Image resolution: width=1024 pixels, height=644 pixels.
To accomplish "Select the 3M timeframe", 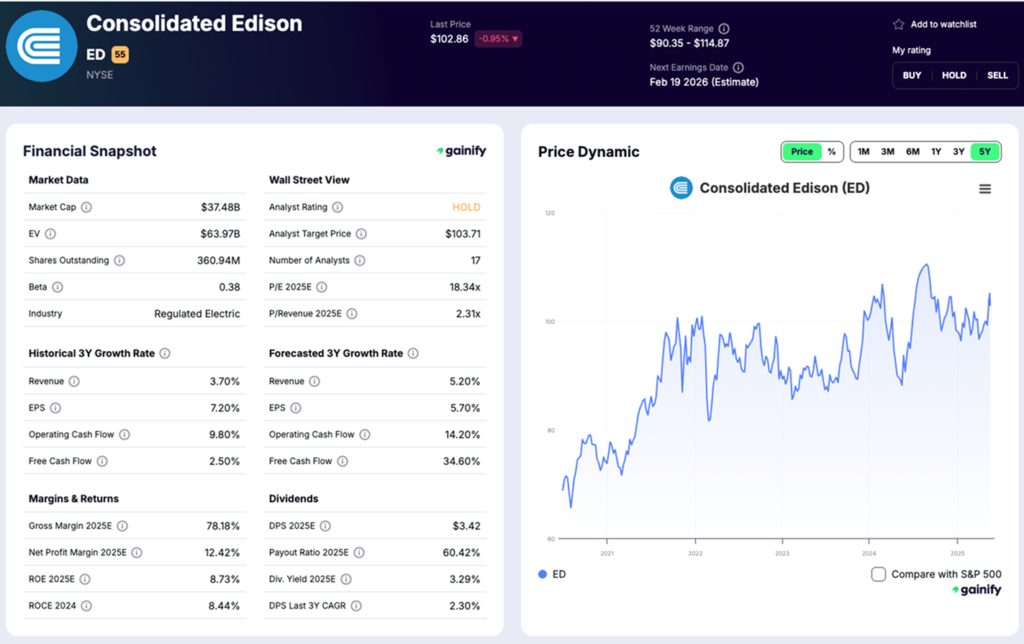I will 887,151.
